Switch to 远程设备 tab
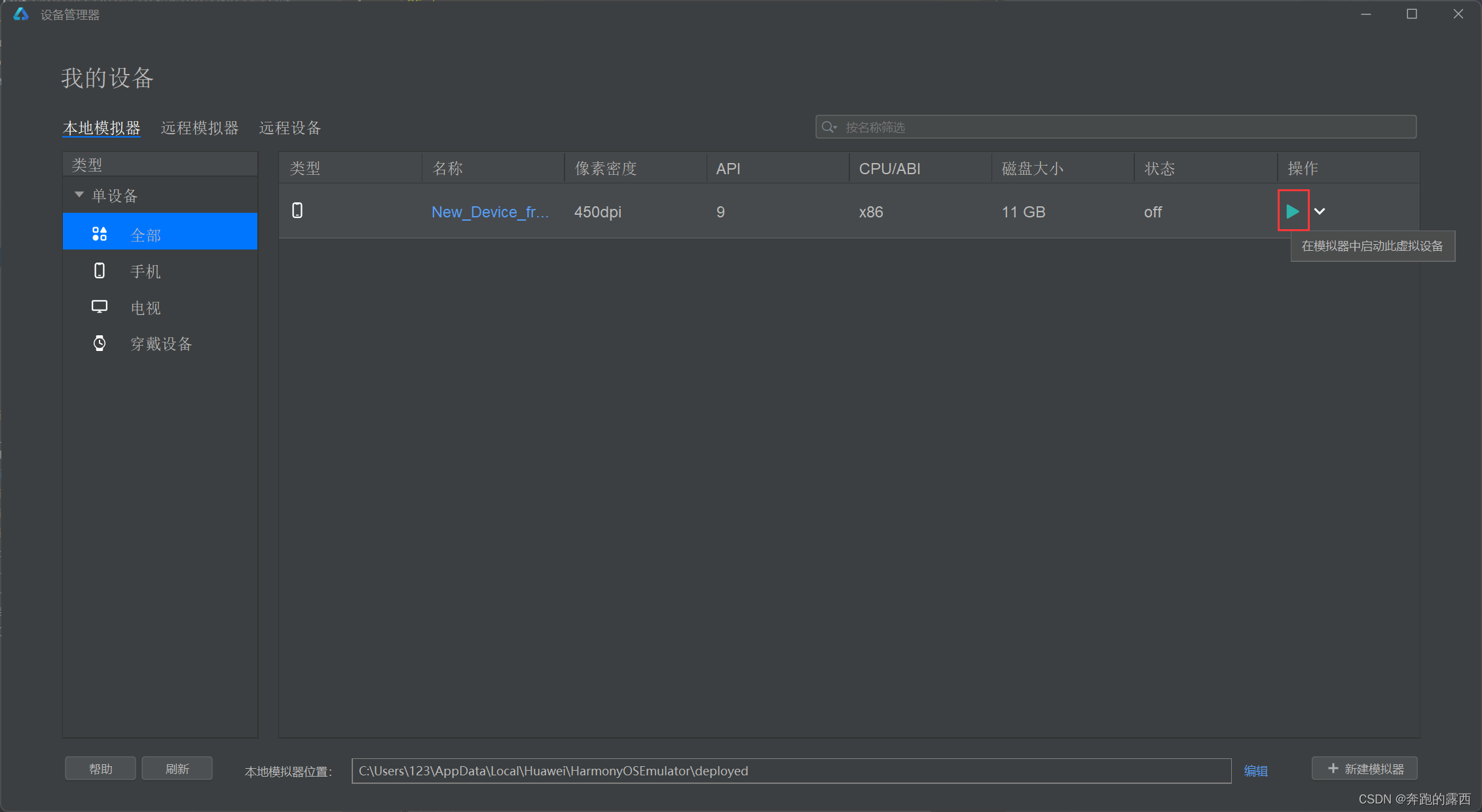The height and width of the screenshot is (812, 1482). (x=290, y=128)
